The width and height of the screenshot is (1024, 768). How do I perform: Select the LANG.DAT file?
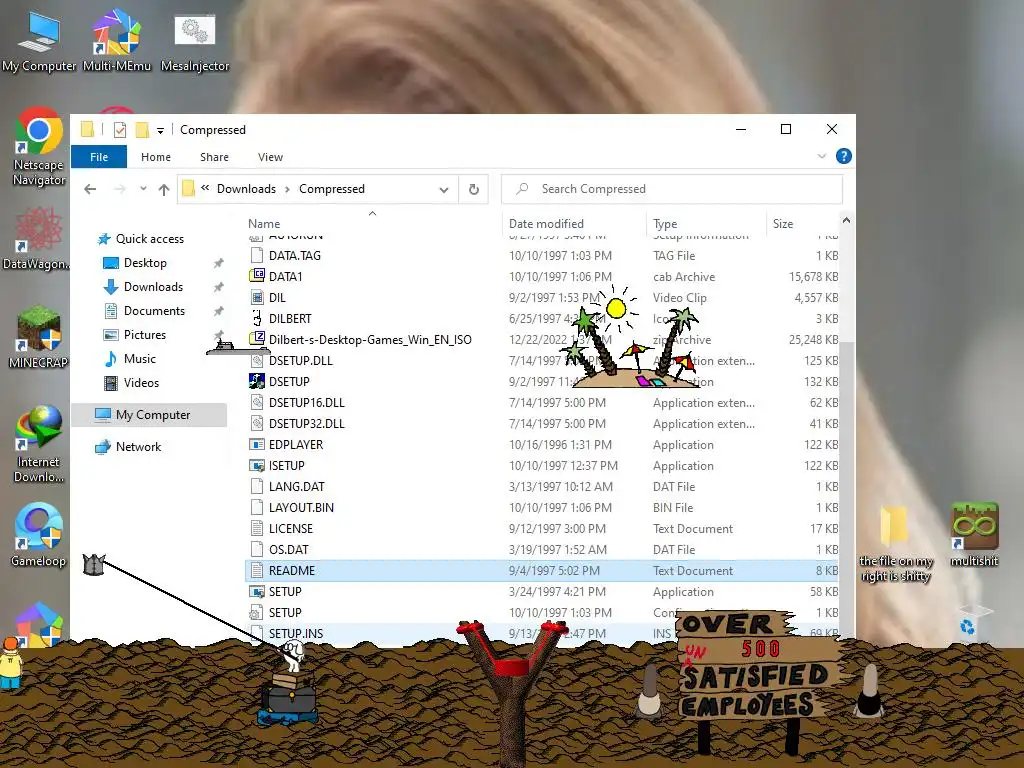tap(541, 487)
